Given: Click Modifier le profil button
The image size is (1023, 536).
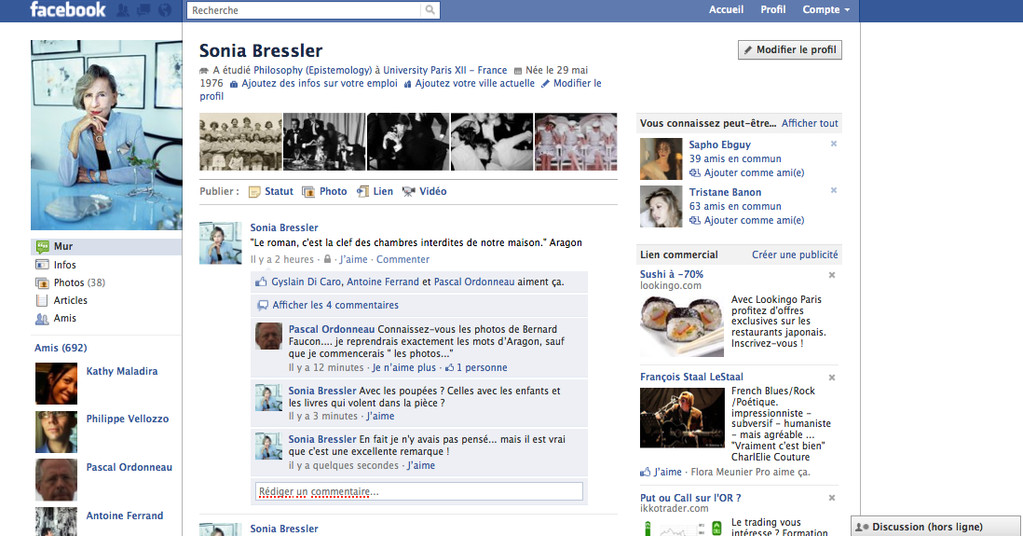Looking at the screenshot, I should tap(789, 50).
